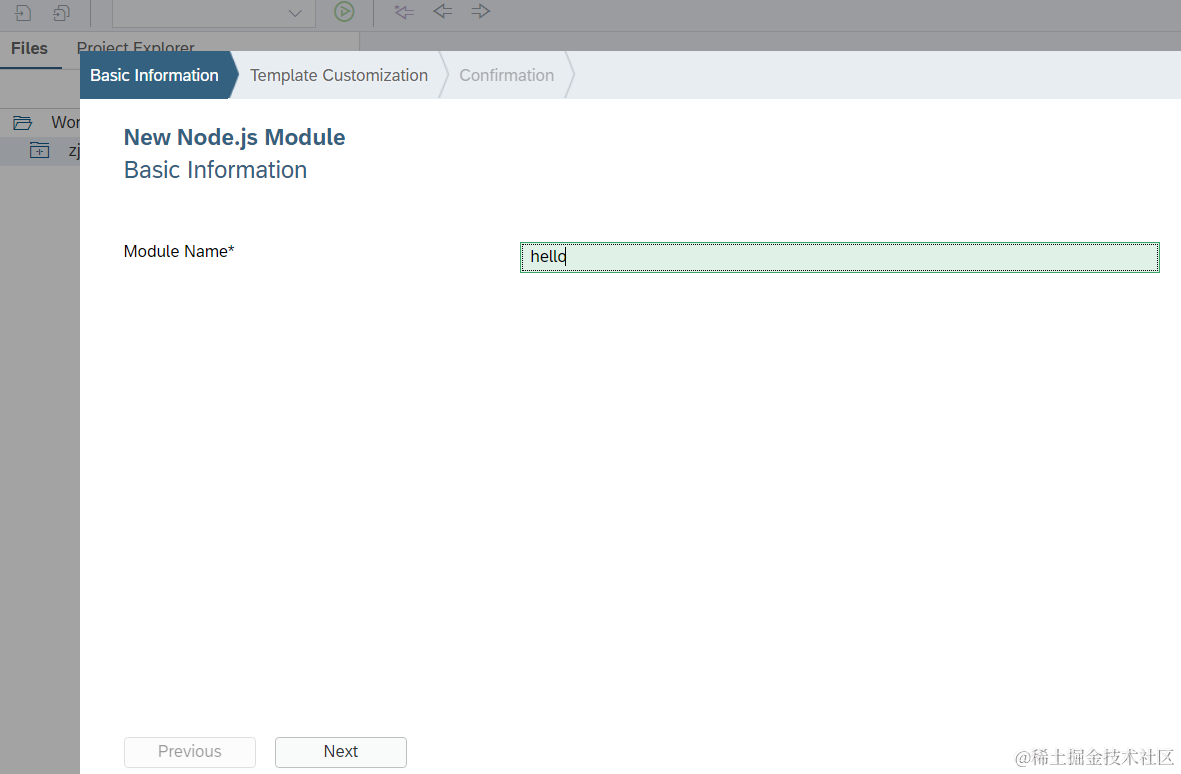This screenshot has height=774, width=1181.
Task: Click the first import icon in toolbar
Action: pos(23,12)
